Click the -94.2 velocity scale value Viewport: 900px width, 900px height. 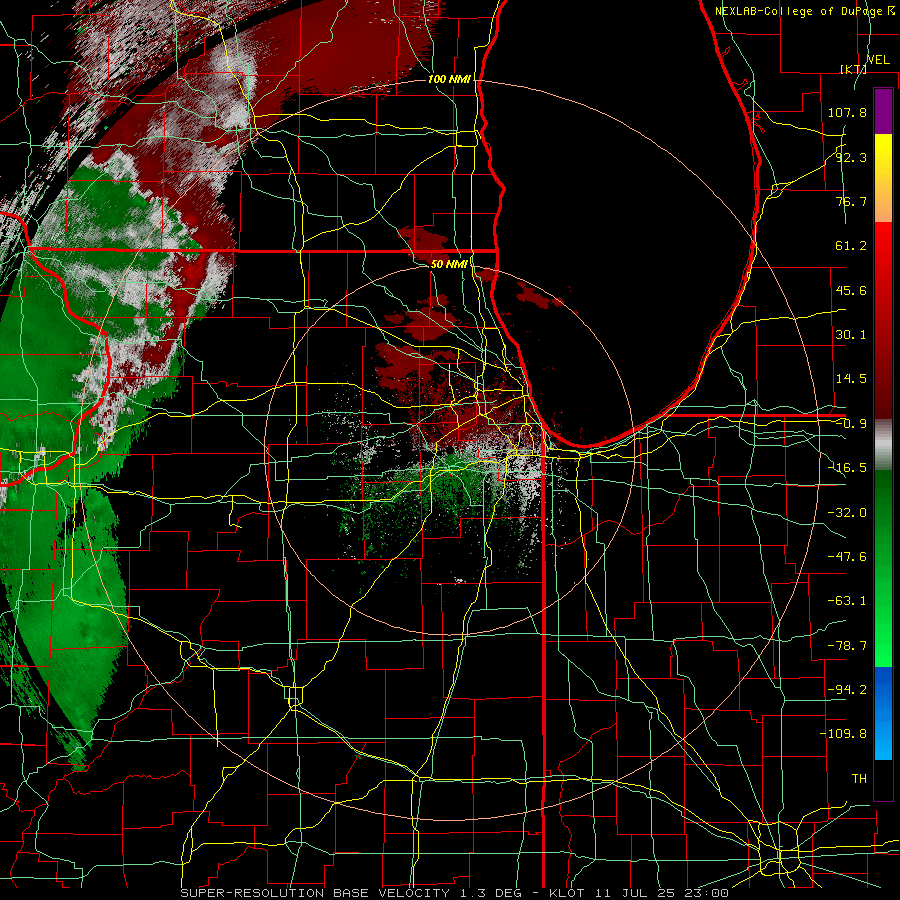pyautogui.click(x=847, y=689)
